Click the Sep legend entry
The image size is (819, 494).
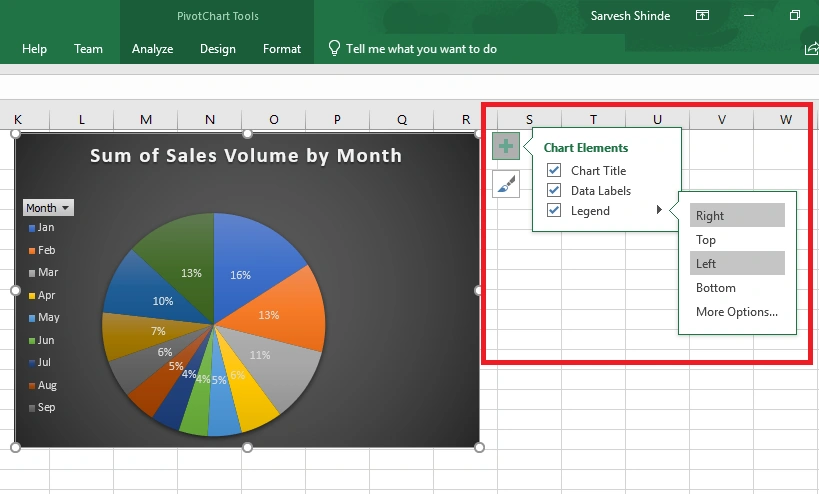42,407
